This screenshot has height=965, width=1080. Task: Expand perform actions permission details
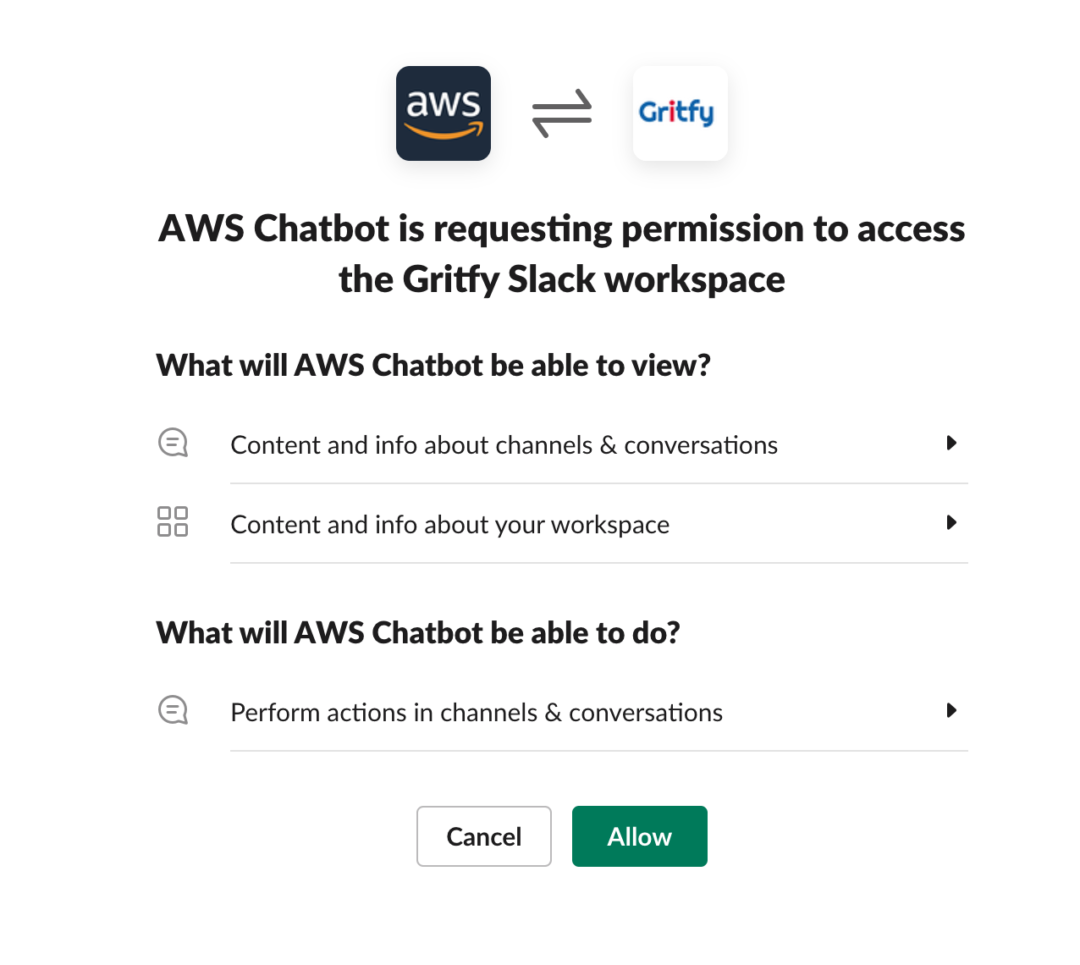click(951, 711)
